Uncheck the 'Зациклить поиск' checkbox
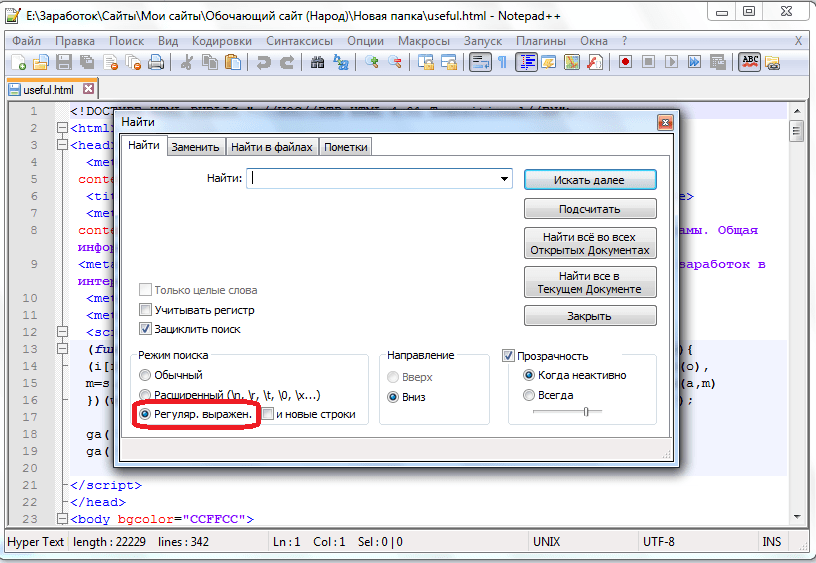The image size is (816, 563). tap(146, 329)
